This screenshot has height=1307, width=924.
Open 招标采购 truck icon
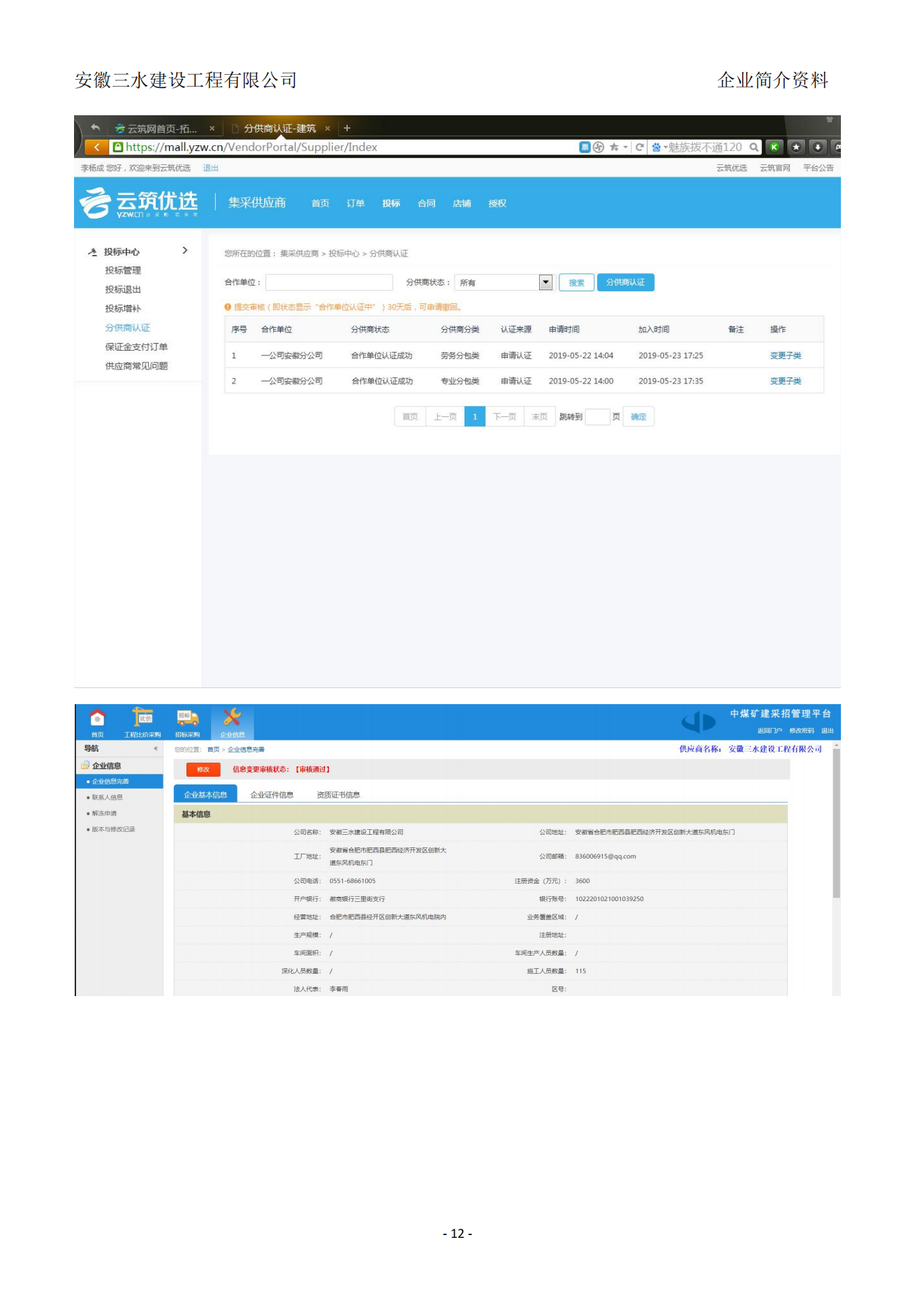pos(187,718)
